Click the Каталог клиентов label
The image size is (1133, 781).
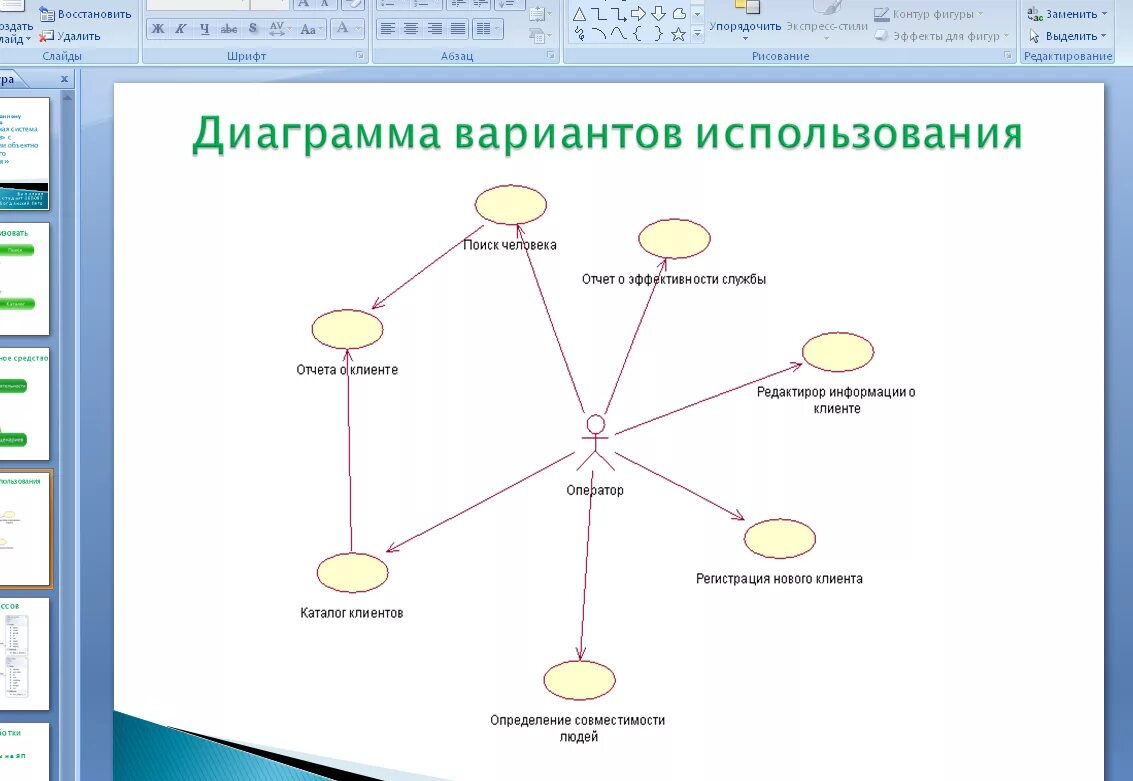(351, 613)
